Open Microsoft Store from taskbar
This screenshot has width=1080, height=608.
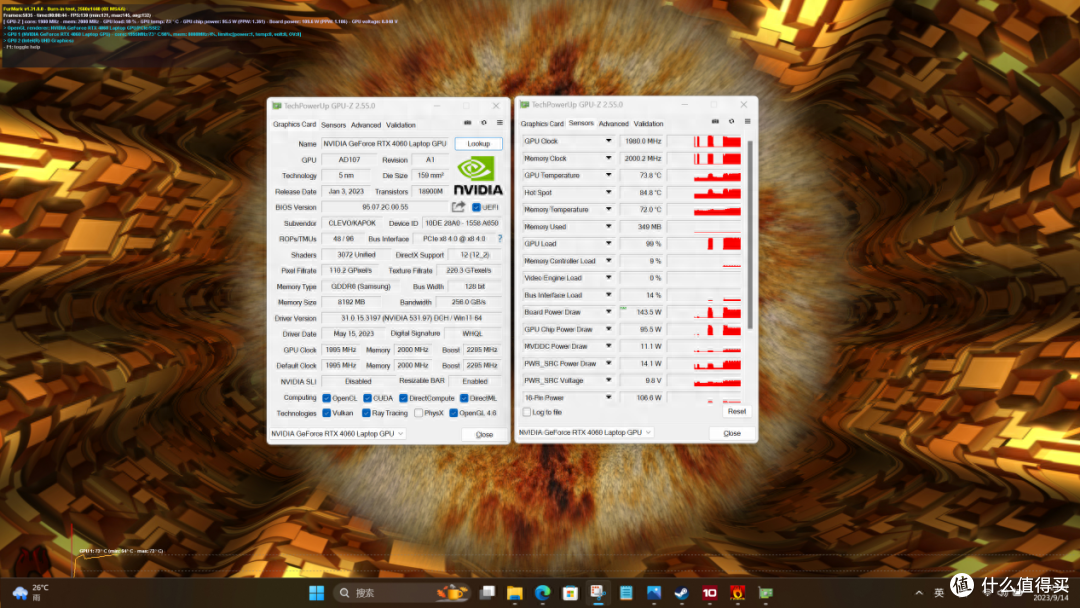(x=570, y=593)
